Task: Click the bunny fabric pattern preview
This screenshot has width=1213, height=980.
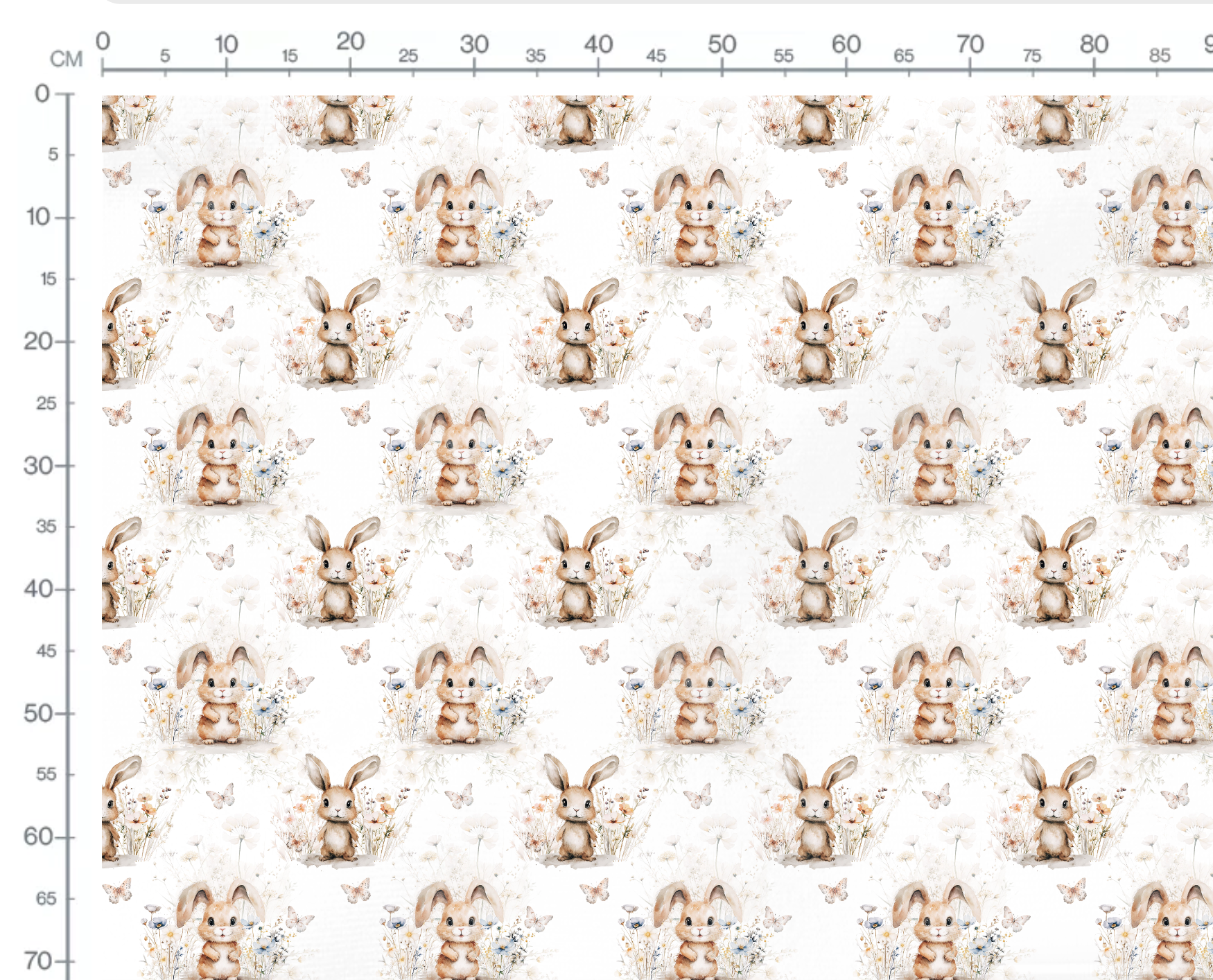Action: 657,538
